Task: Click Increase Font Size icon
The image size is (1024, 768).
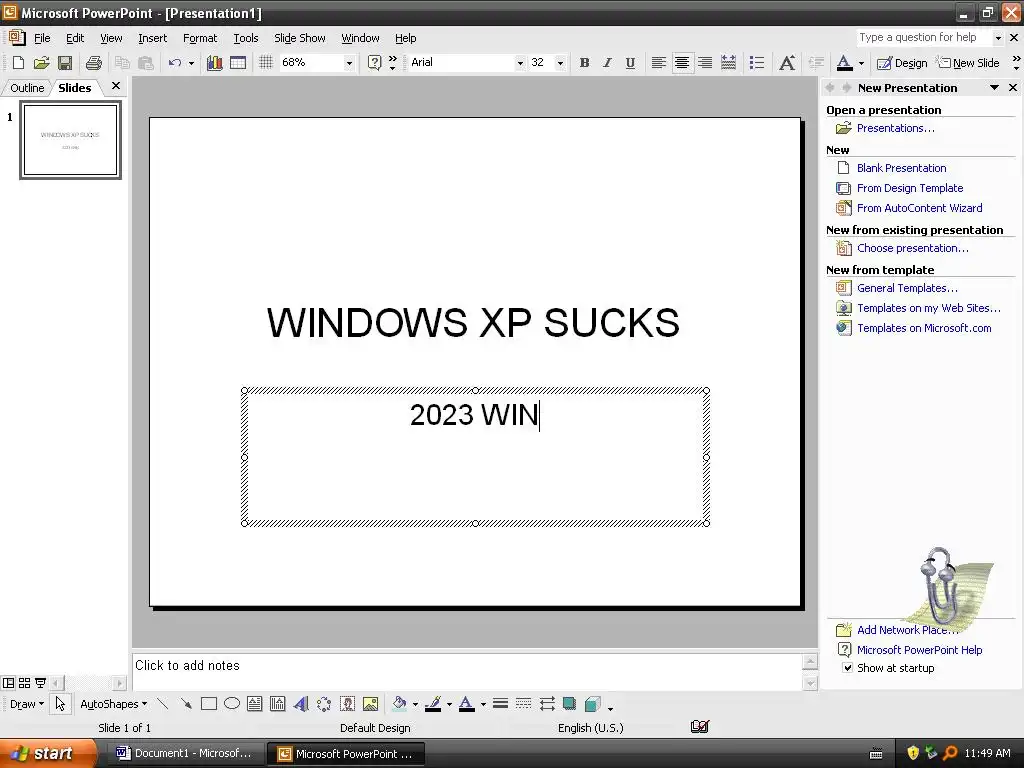Action: pyautogui.click(x=787, y=63)
